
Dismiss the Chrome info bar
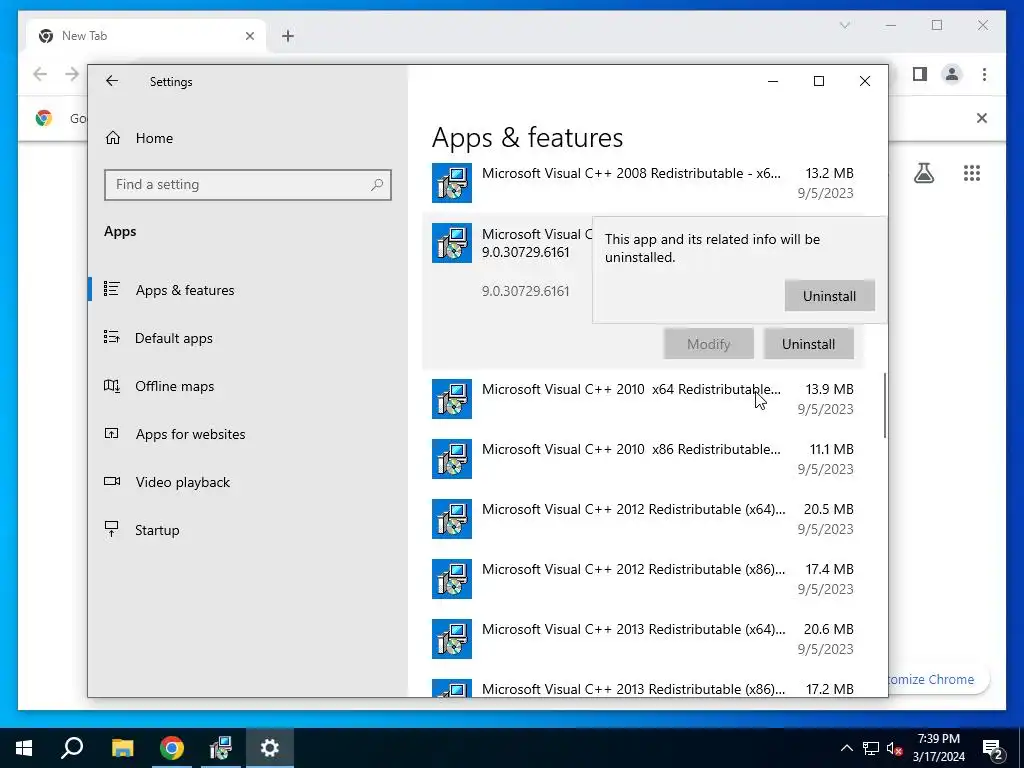pos(982,118)
